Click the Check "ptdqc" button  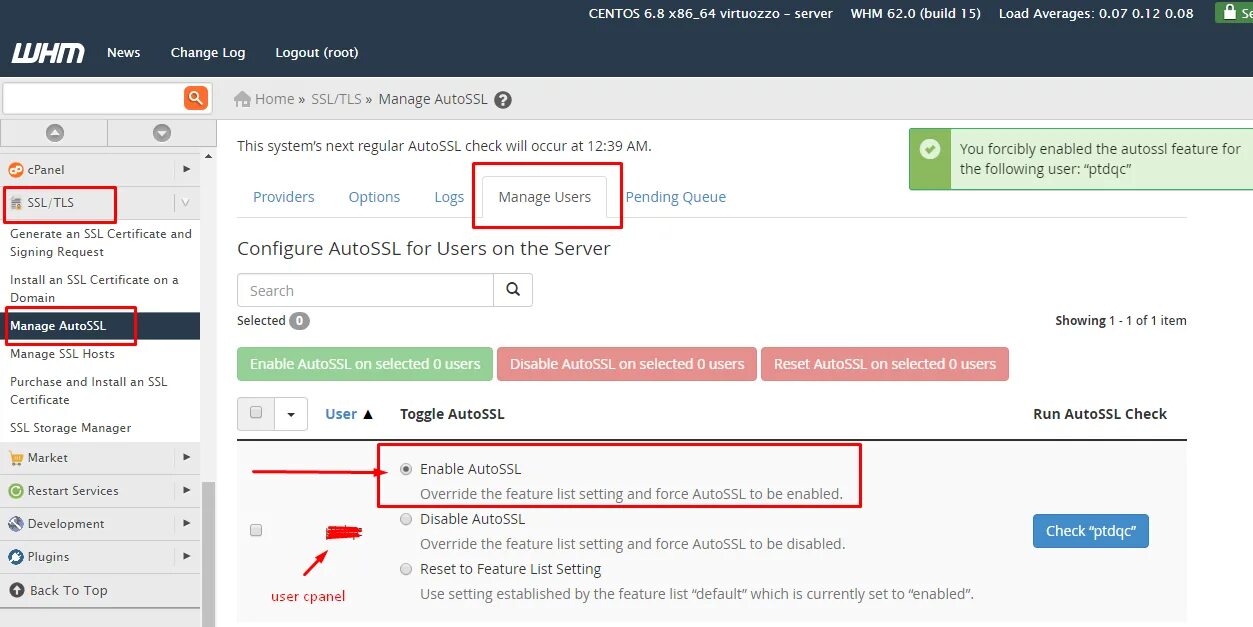pos(1091,531)
